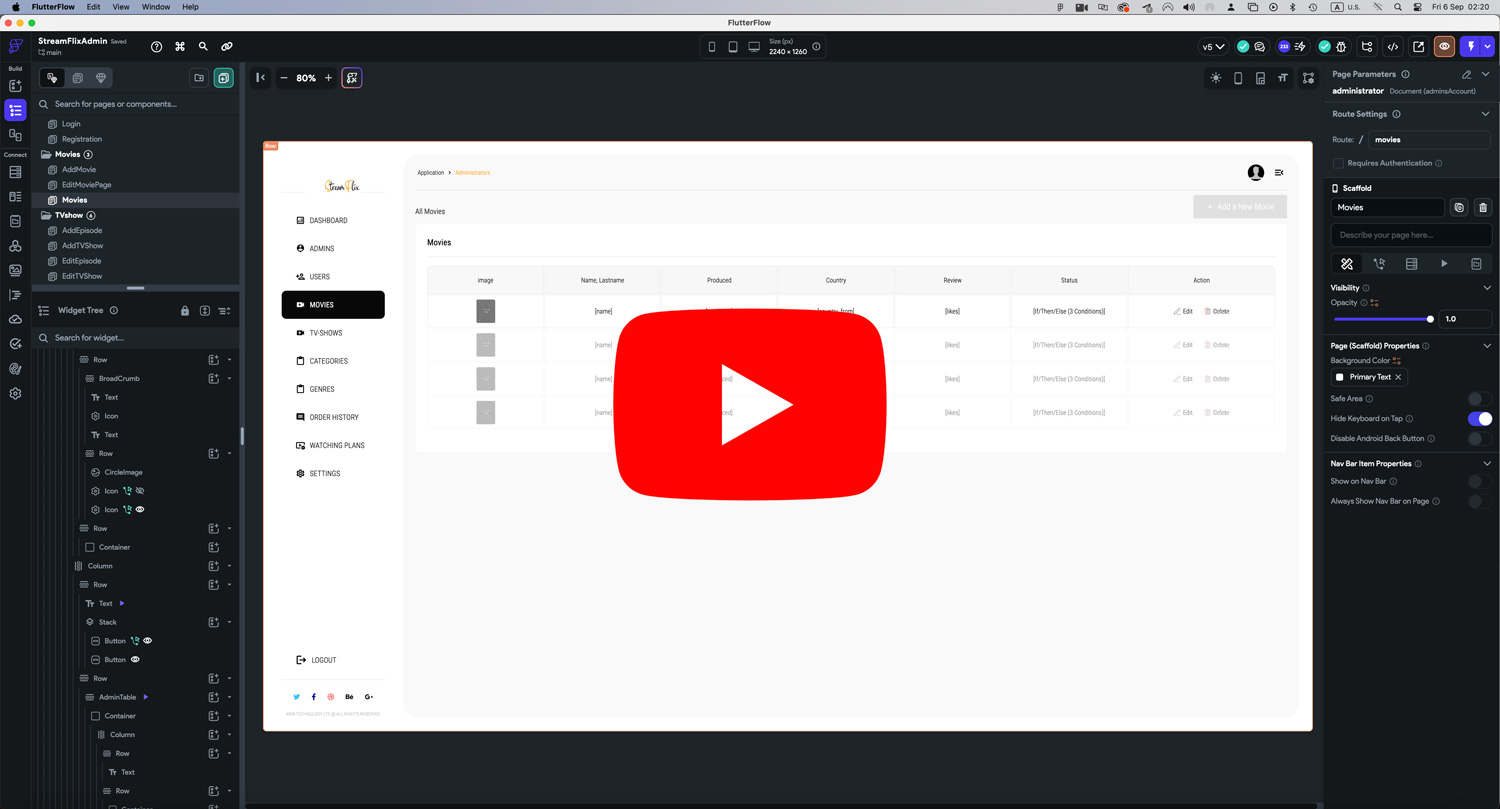
Task: Open the View Code icon
Action: [x=1393, y=47]
